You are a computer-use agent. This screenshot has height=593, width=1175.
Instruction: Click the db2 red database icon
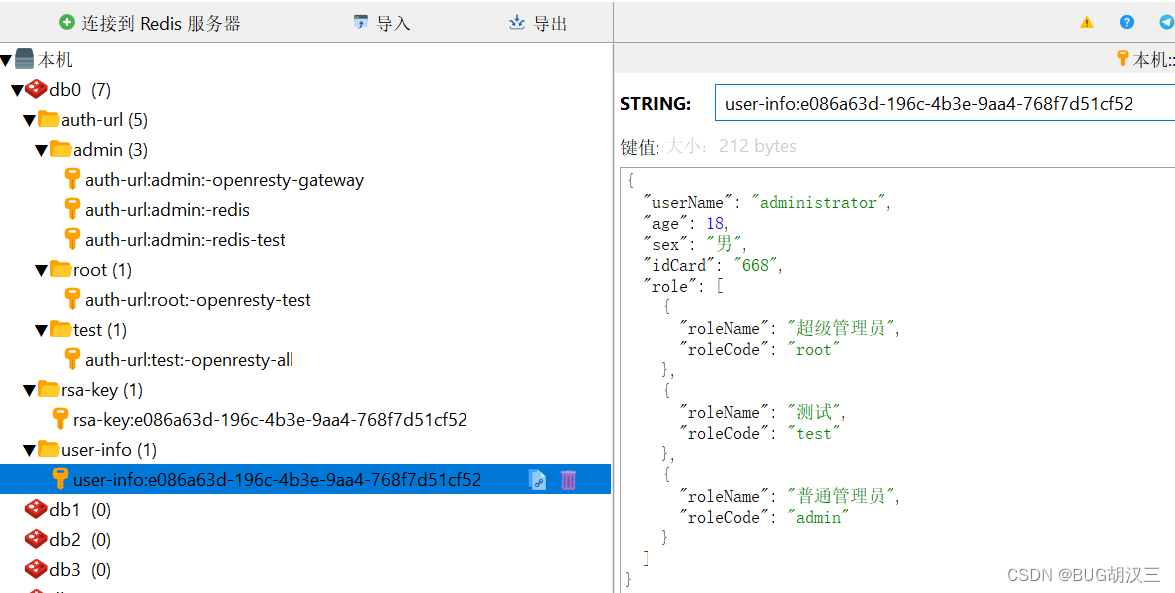[36, 539]
